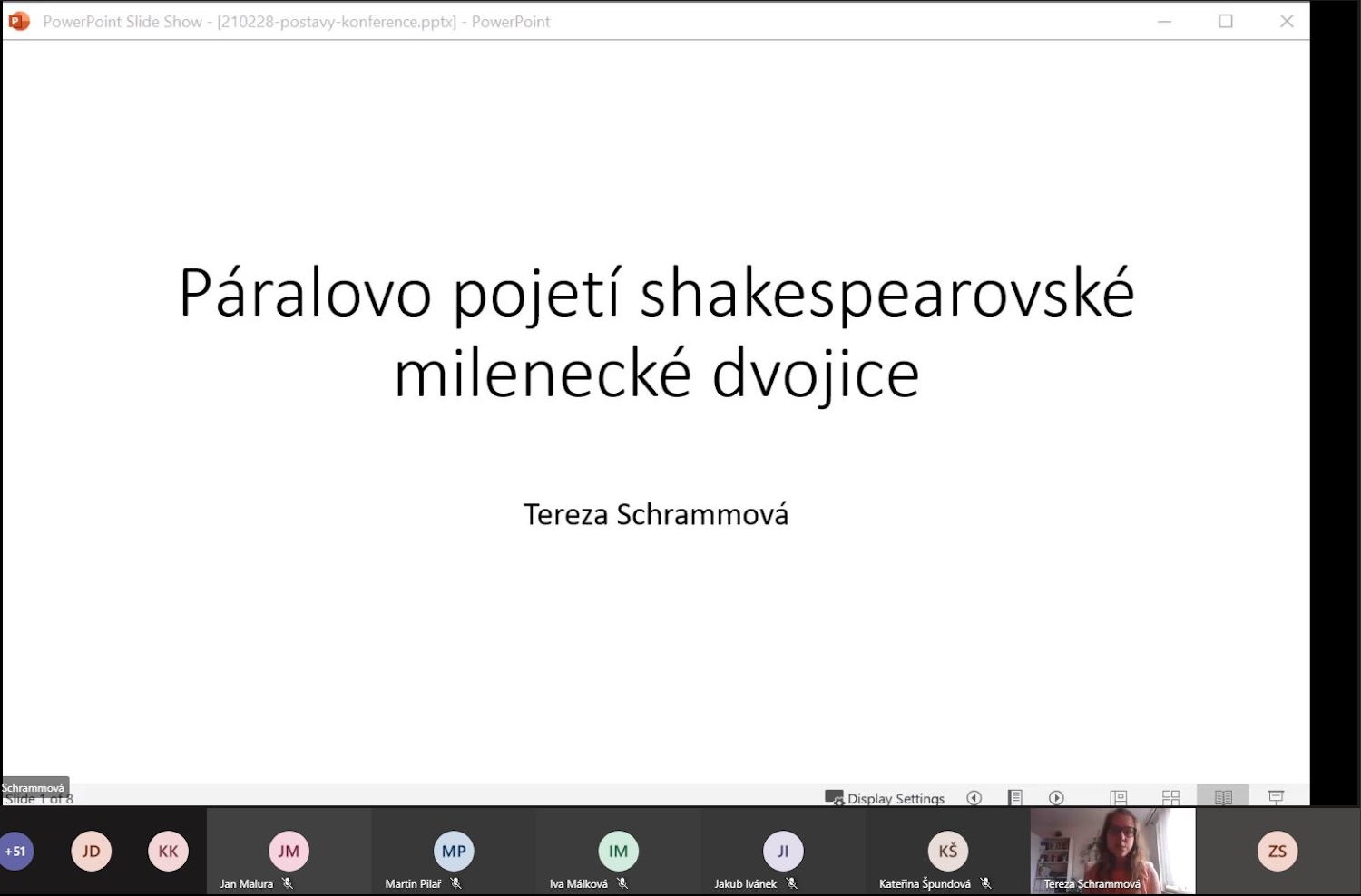Close the PowerPoint Slide Show window

(1287, 21)
